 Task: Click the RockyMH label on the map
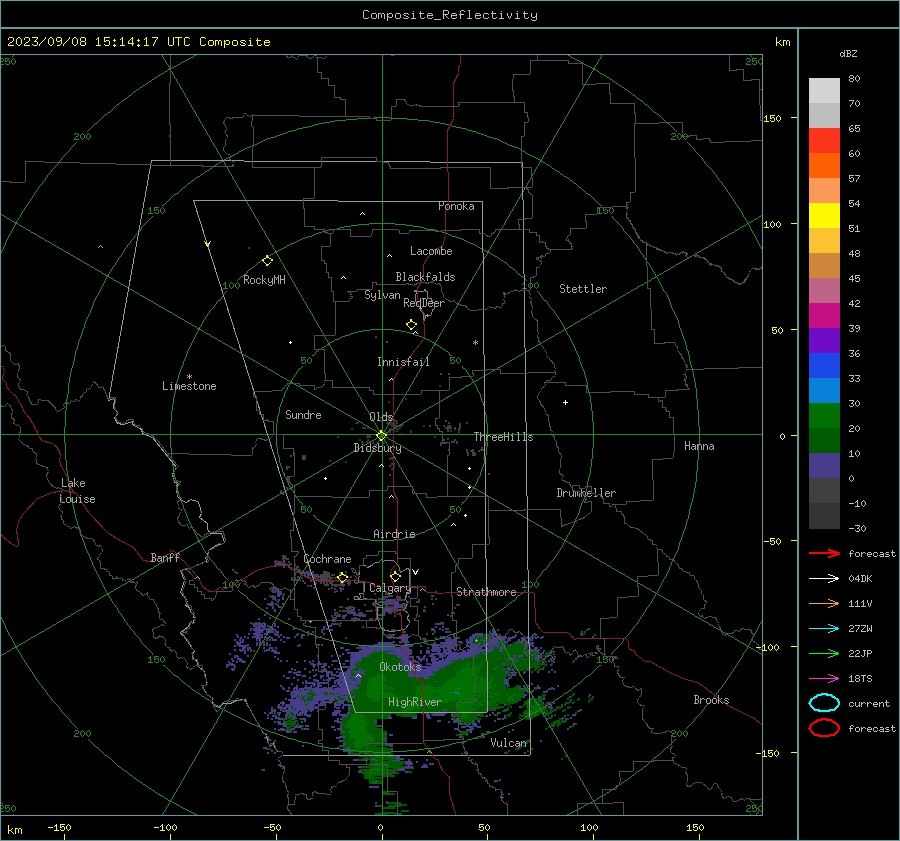click(264, 280)
